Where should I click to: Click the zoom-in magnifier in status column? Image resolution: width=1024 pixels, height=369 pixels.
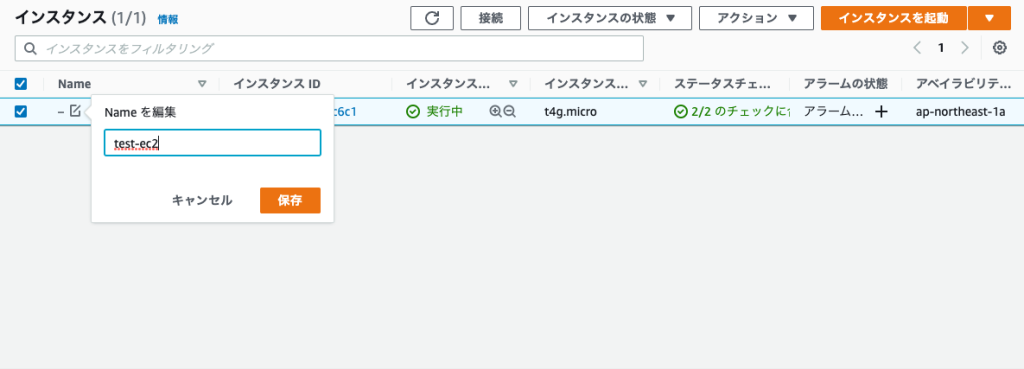point(495,112)
